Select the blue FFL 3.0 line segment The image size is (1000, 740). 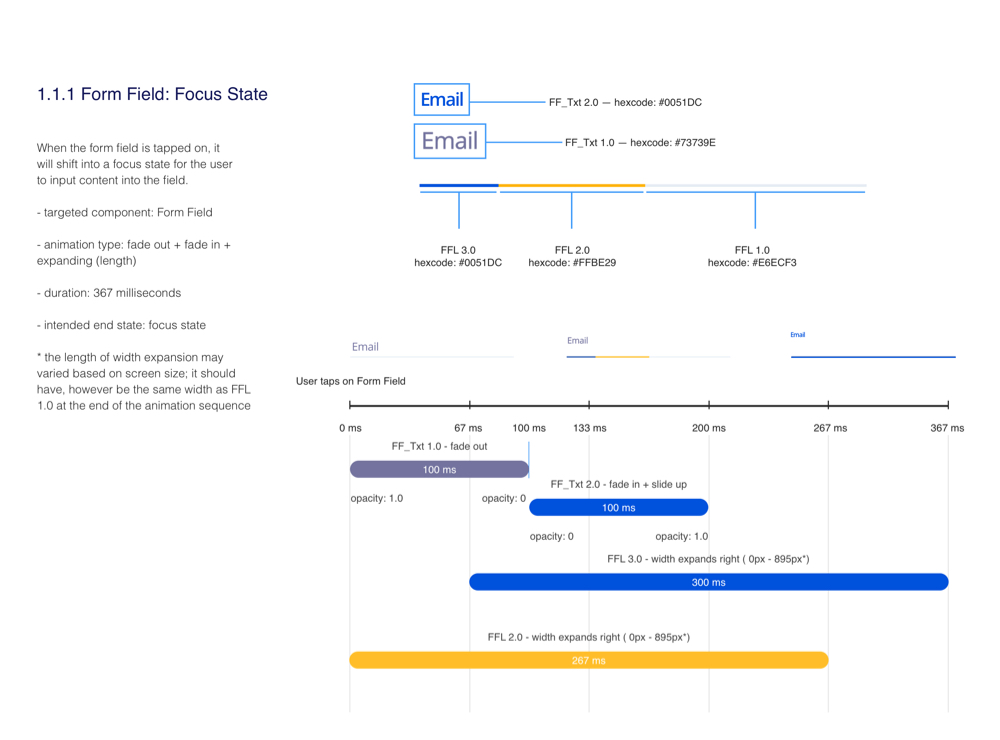click(x=459, y=185)
